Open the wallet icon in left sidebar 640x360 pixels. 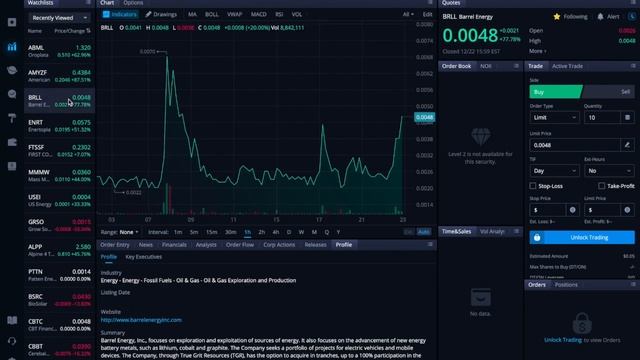pos(12,142)
